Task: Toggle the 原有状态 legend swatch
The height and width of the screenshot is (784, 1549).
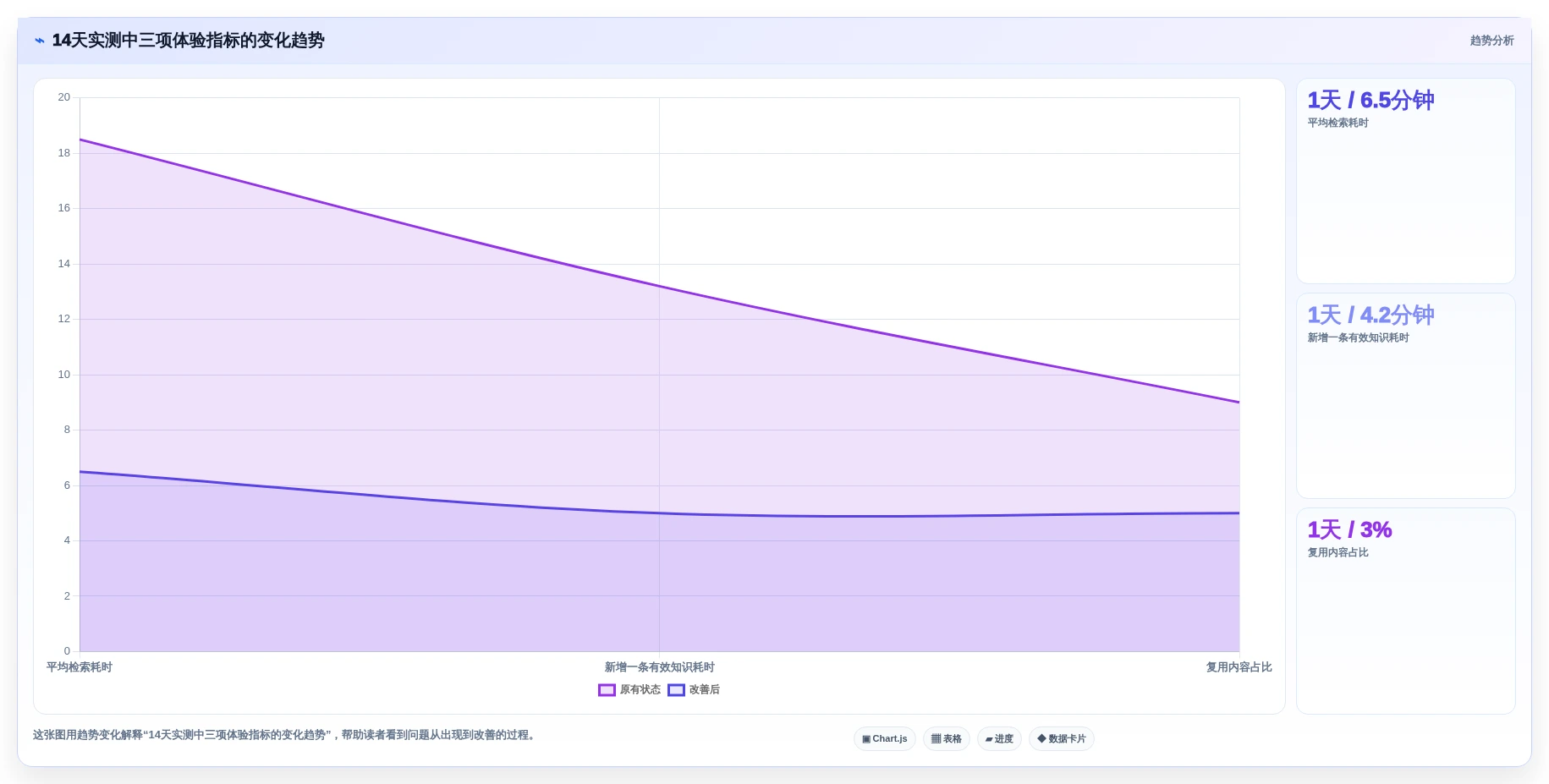Action: tap(607, 690)
